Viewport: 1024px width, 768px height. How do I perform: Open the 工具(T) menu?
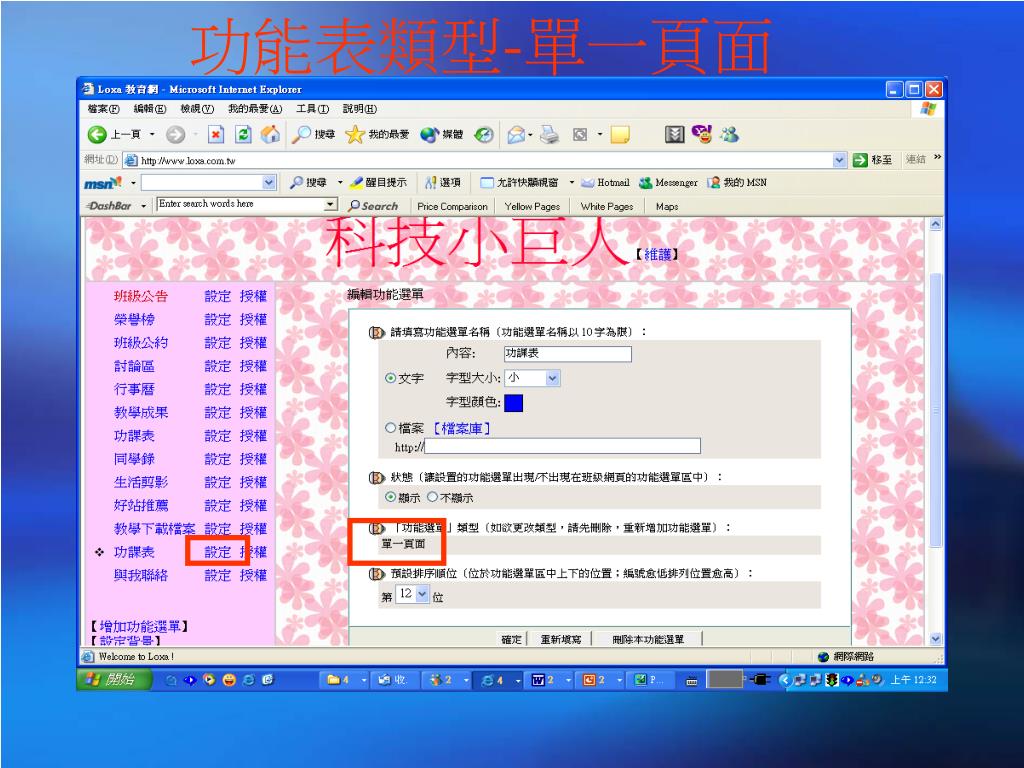(x=312, y=109)
